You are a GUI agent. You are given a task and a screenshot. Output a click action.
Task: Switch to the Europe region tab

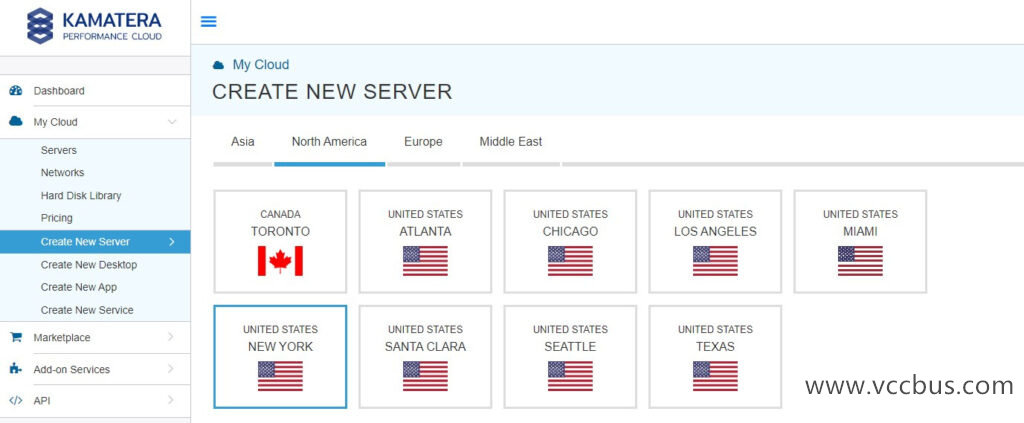point(423,142)
